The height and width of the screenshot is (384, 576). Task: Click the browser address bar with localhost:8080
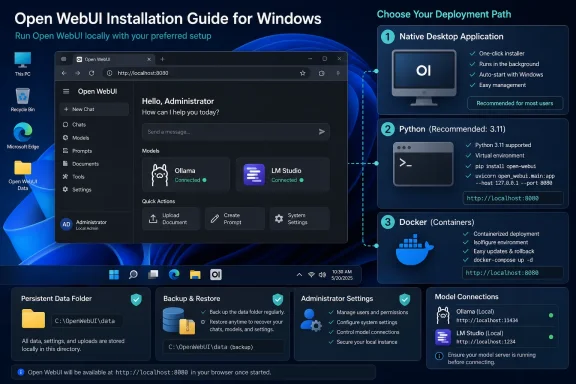(206, 73)
